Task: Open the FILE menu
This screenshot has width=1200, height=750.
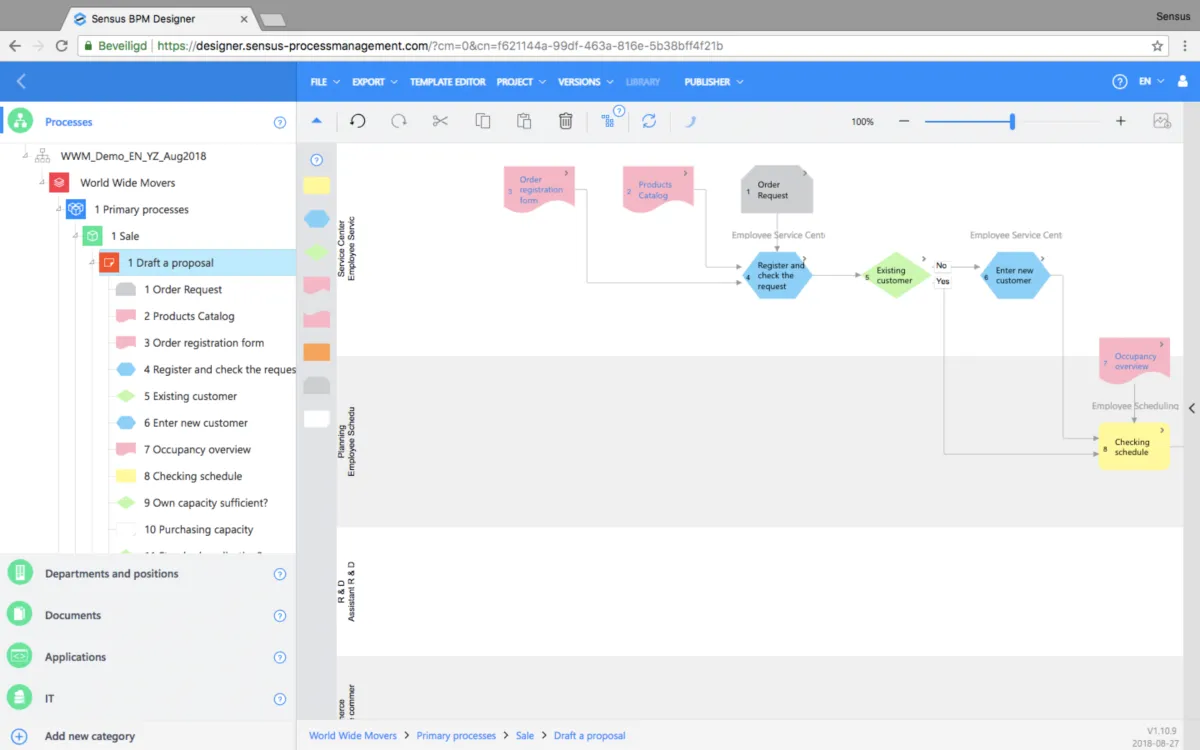Action: click(324, 82)
